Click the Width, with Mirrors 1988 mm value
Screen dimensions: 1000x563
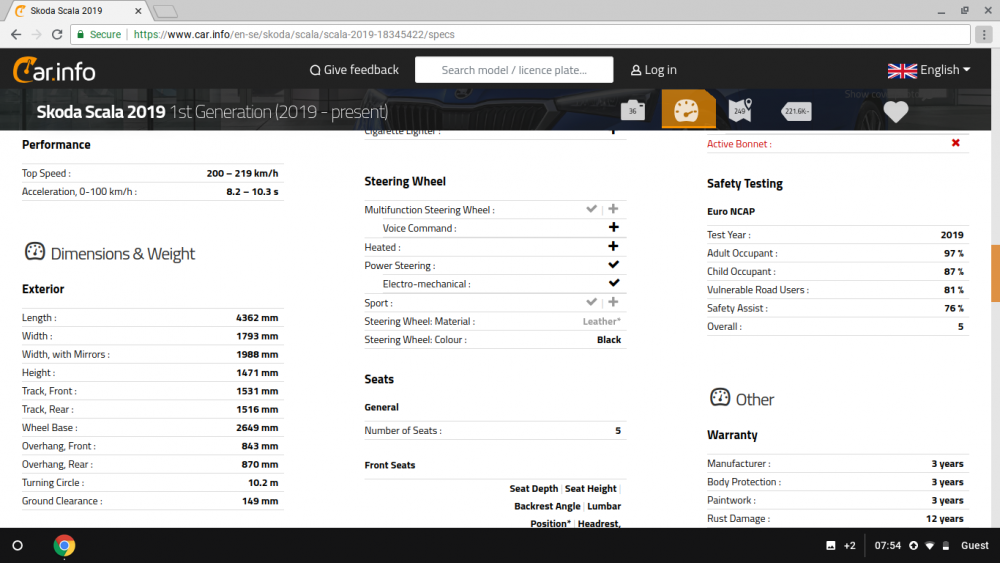click(x=257, y=355)
